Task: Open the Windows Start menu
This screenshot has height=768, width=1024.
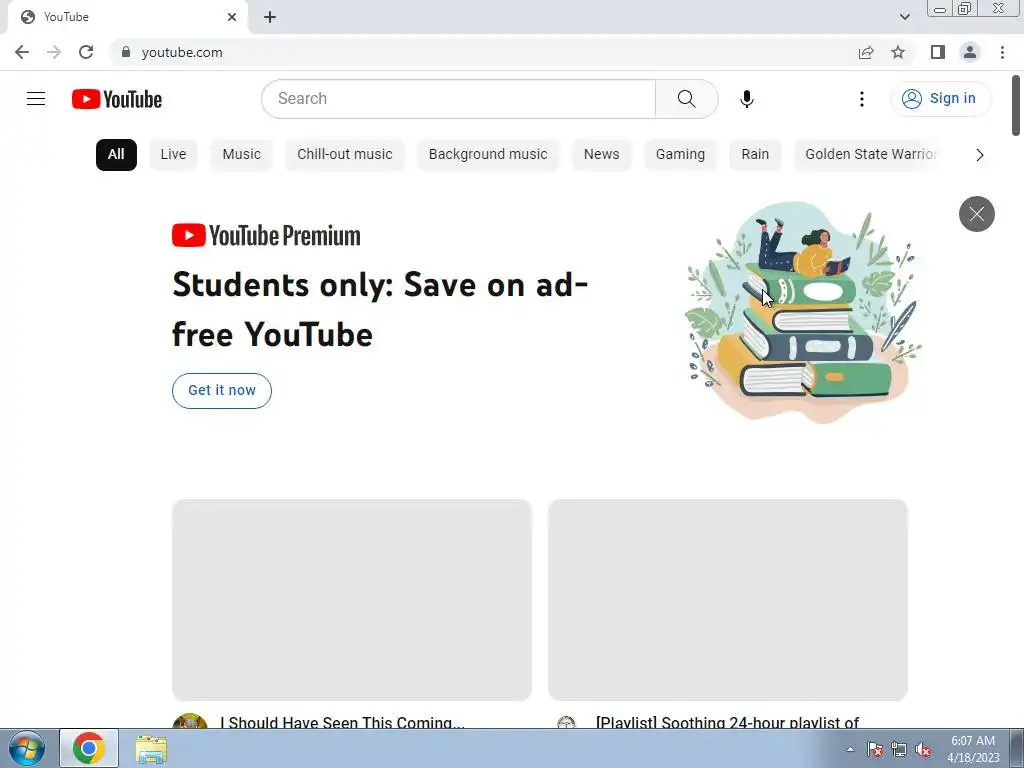Action: pyautogui.click(x=27, y=748)
